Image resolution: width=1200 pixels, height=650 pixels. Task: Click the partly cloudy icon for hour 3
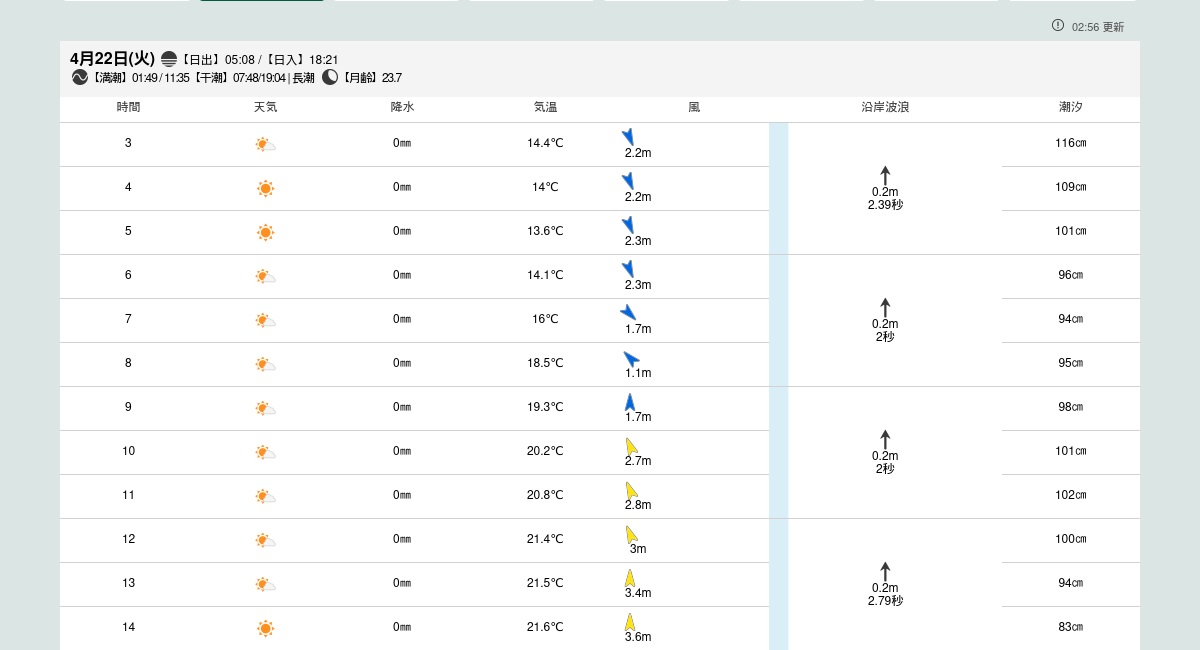265,144
